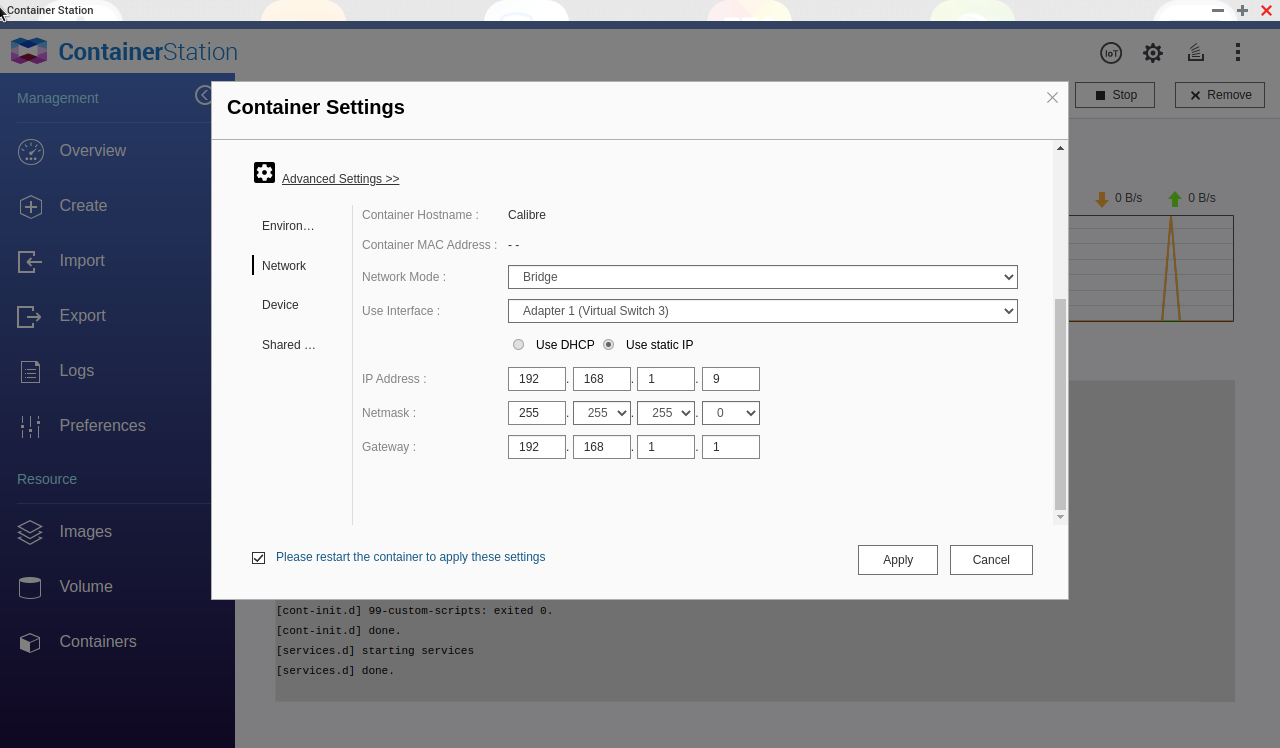This screenshot has height=748, width=1280.
Task: Click the dialog's vertical scrollbar thumb
Action: coord(1060,404)
